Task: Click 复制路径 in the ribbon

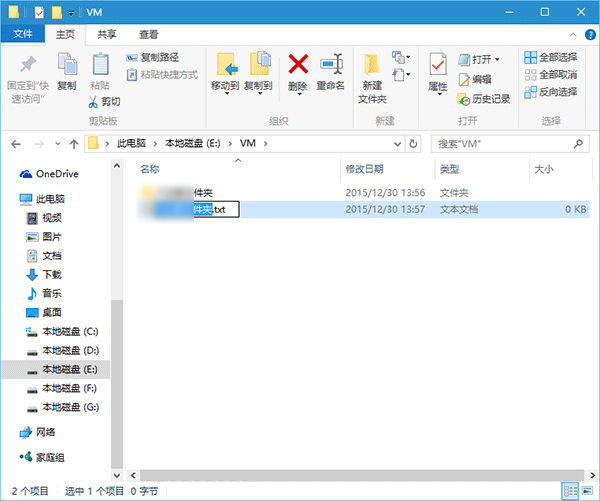Action: pos(152,57)
